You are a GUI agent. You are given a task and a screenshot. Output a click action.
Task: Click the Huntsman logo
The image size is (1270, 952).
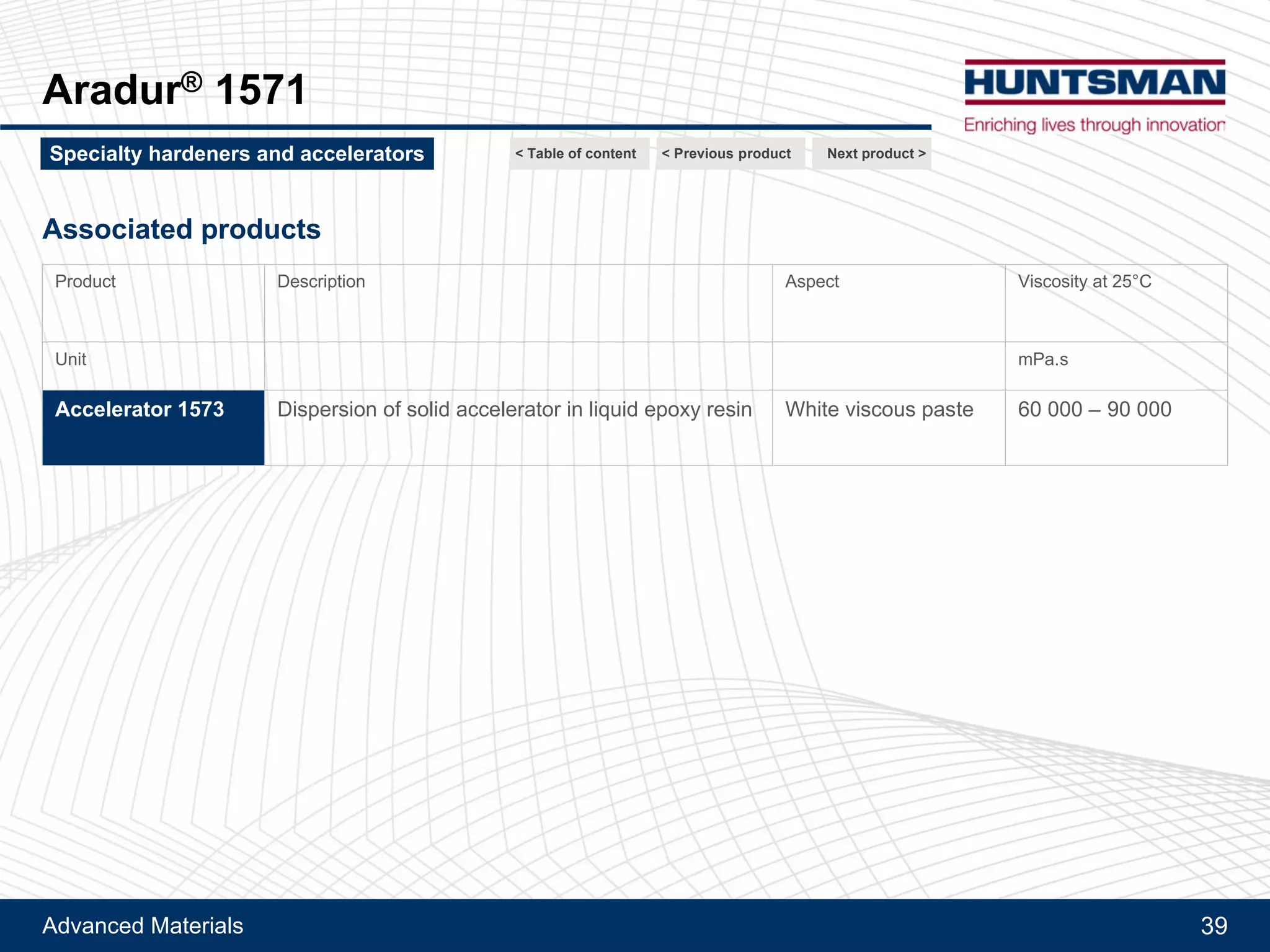point(1095,82)
